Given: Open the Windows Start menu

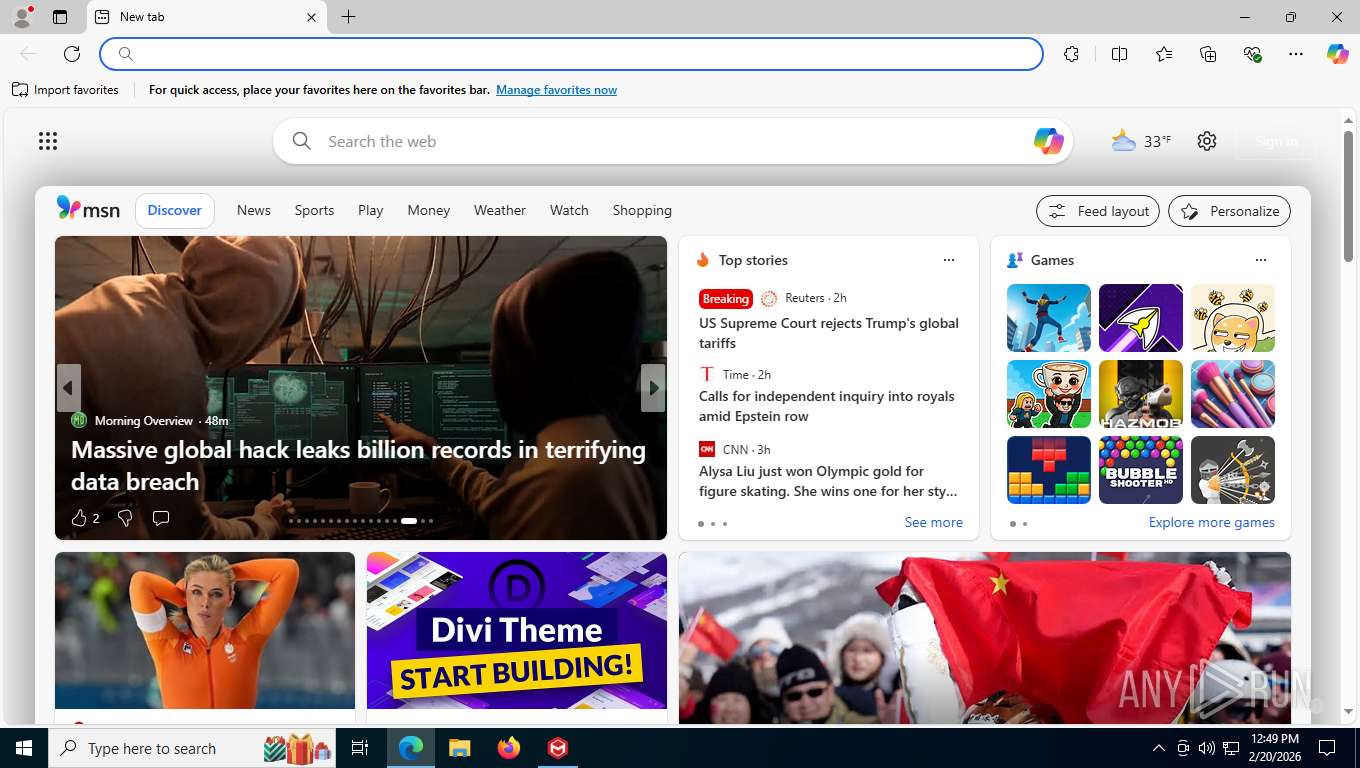Looking at the screenshot, I should (23, 748).
